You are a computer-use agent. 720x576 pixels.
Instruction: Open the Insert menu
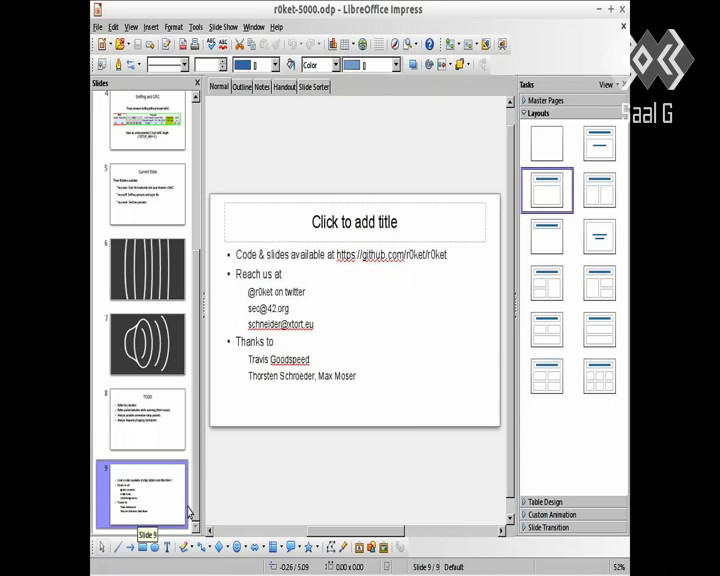click(151, 27)
